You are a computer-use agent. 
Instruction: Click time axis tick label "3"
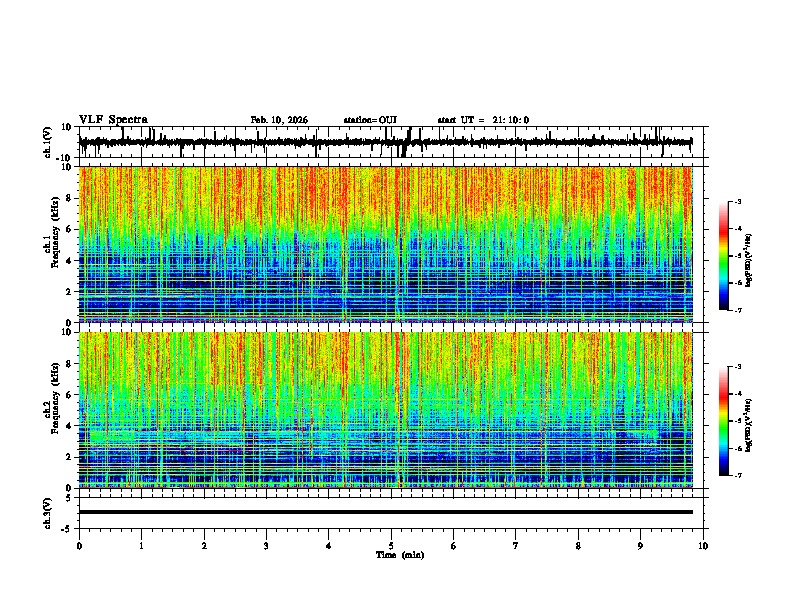pyautogui.click(x=266, y=546)
